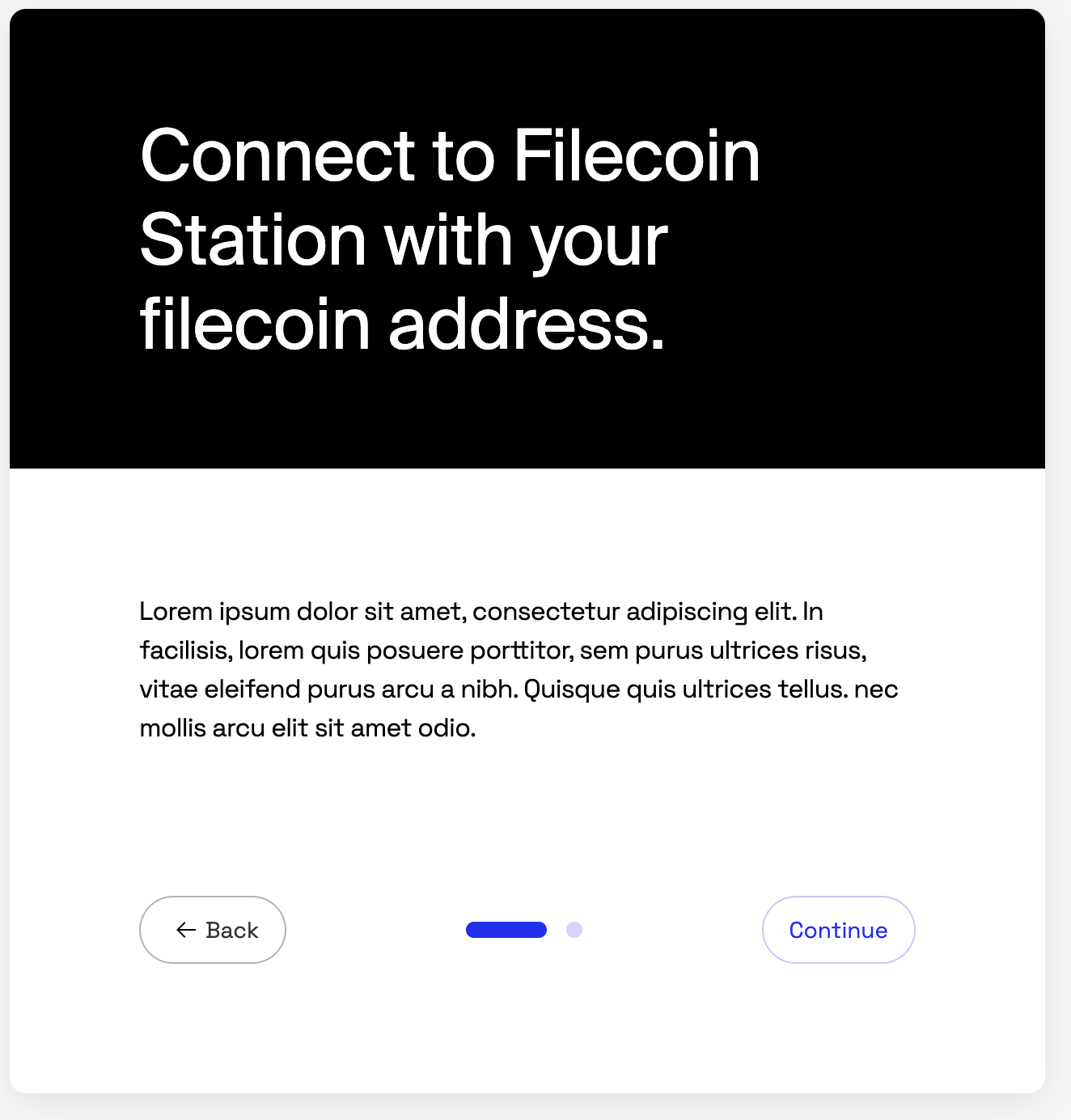The image size is (1071, 1120).
Task: Click the word "Station" in the heading
Action: [x=253, y=240]
